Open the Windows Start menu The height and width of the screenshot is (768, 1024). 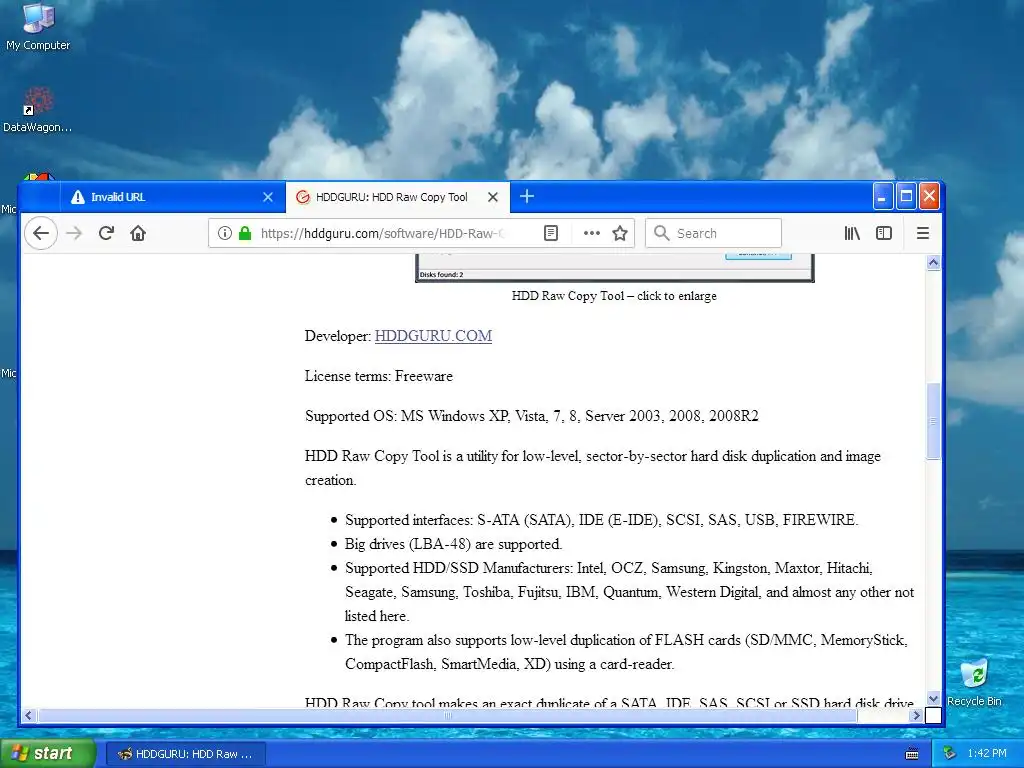pyautogui.click(x=48, y=753)
